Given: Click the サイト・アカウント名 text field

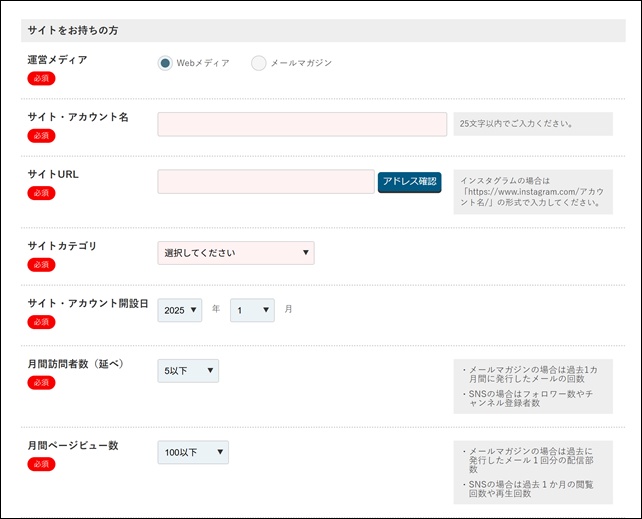Looking at the screenshot, I should coord(302,124).
